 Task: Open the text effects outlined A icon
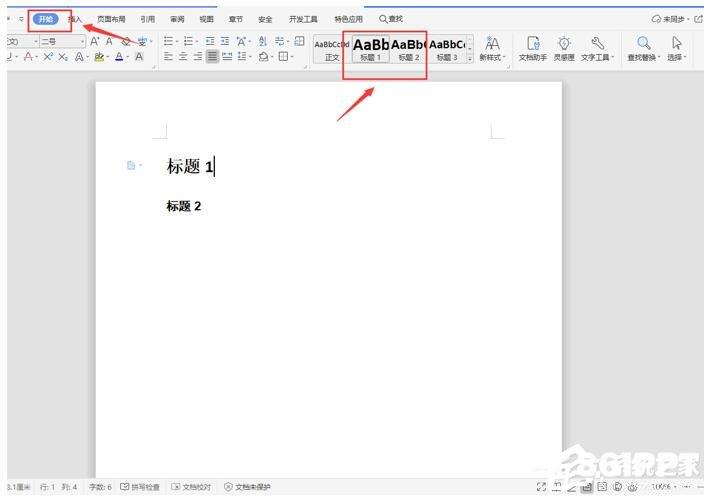click(80, 57)
